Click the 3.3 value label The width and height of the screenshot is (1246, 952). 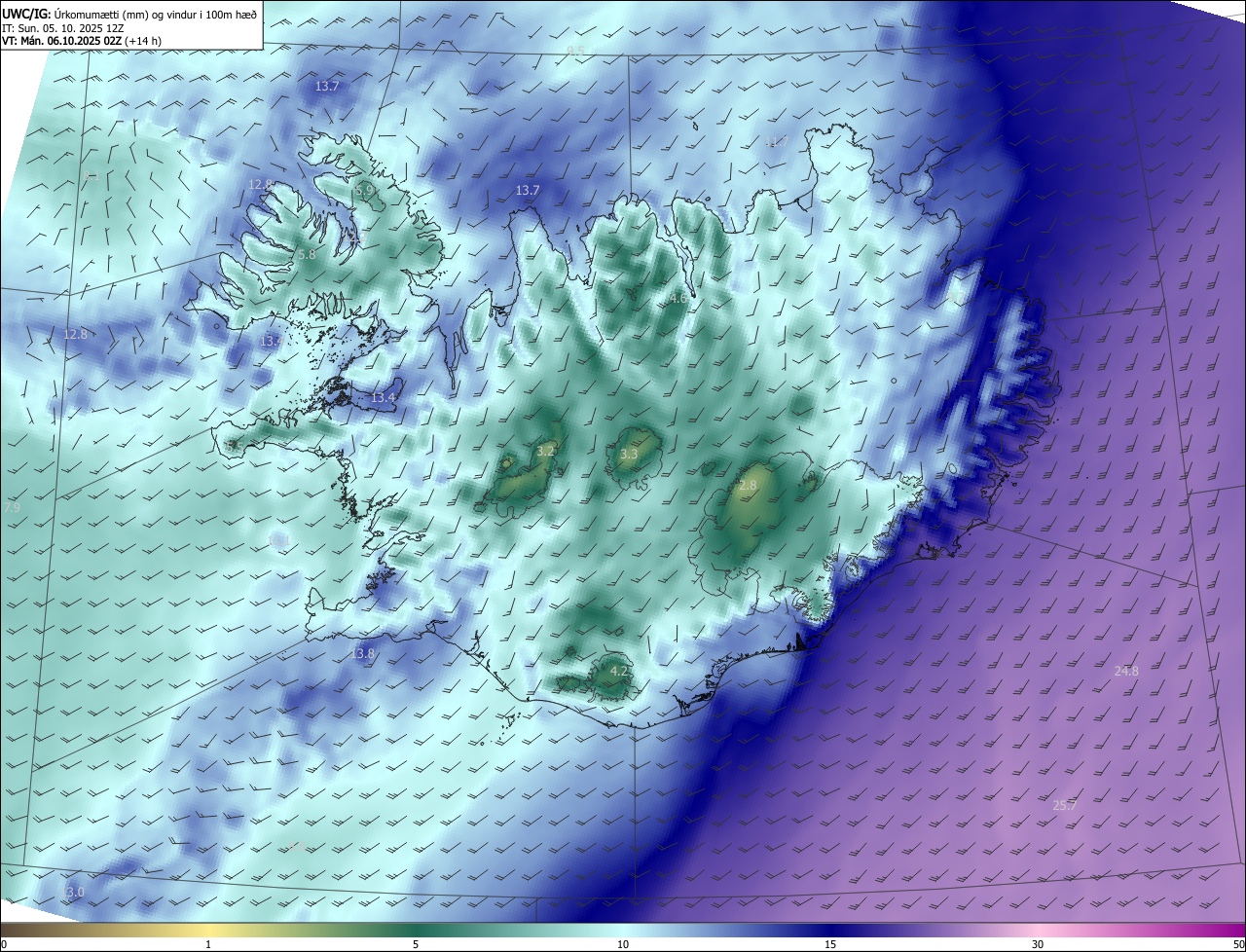pos(629,455)
